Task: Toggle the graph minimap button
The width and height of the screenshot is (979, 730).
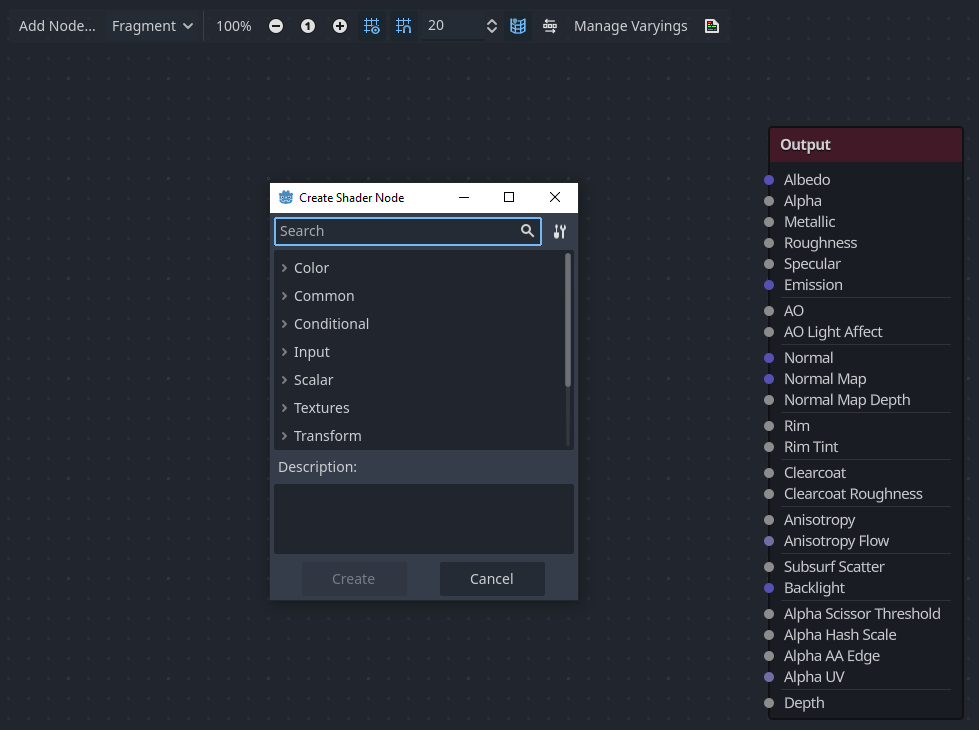Action: (518, 26)
